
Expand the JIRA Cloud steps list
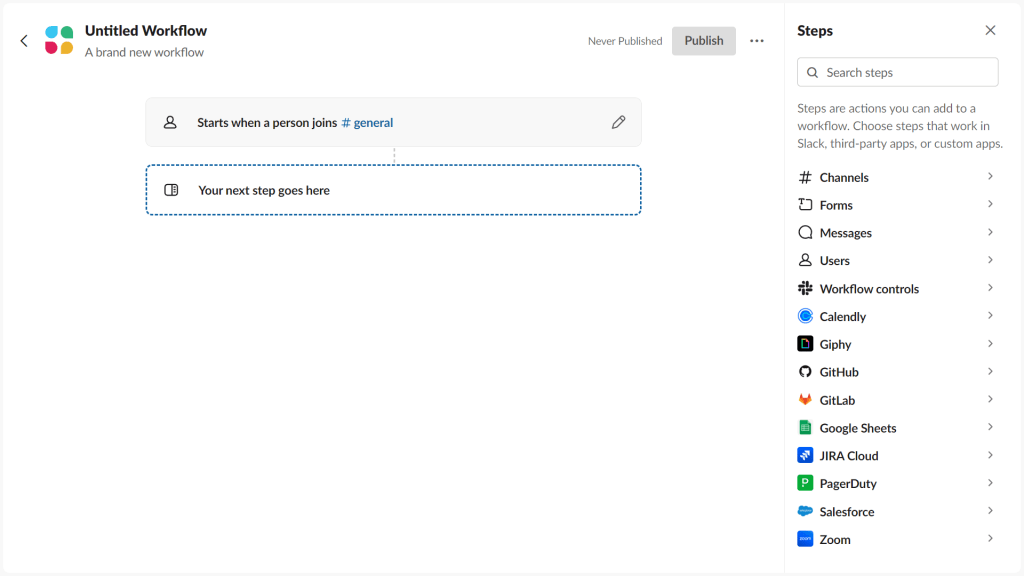point(990,455)
